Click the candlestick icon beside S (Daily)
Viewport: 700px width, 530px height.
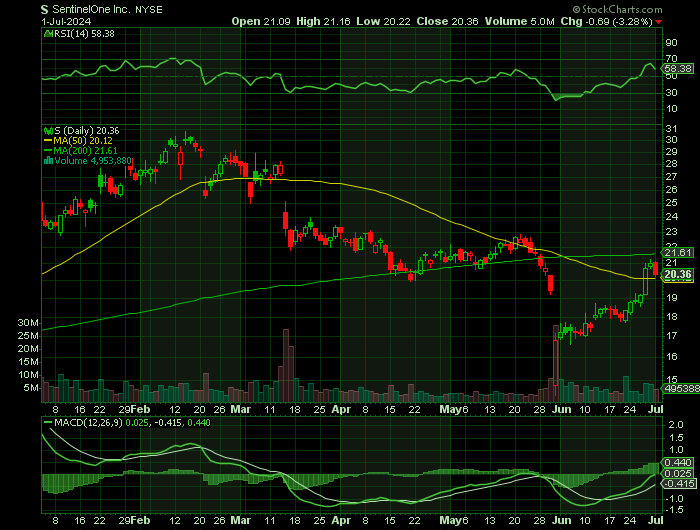[48, 131]
